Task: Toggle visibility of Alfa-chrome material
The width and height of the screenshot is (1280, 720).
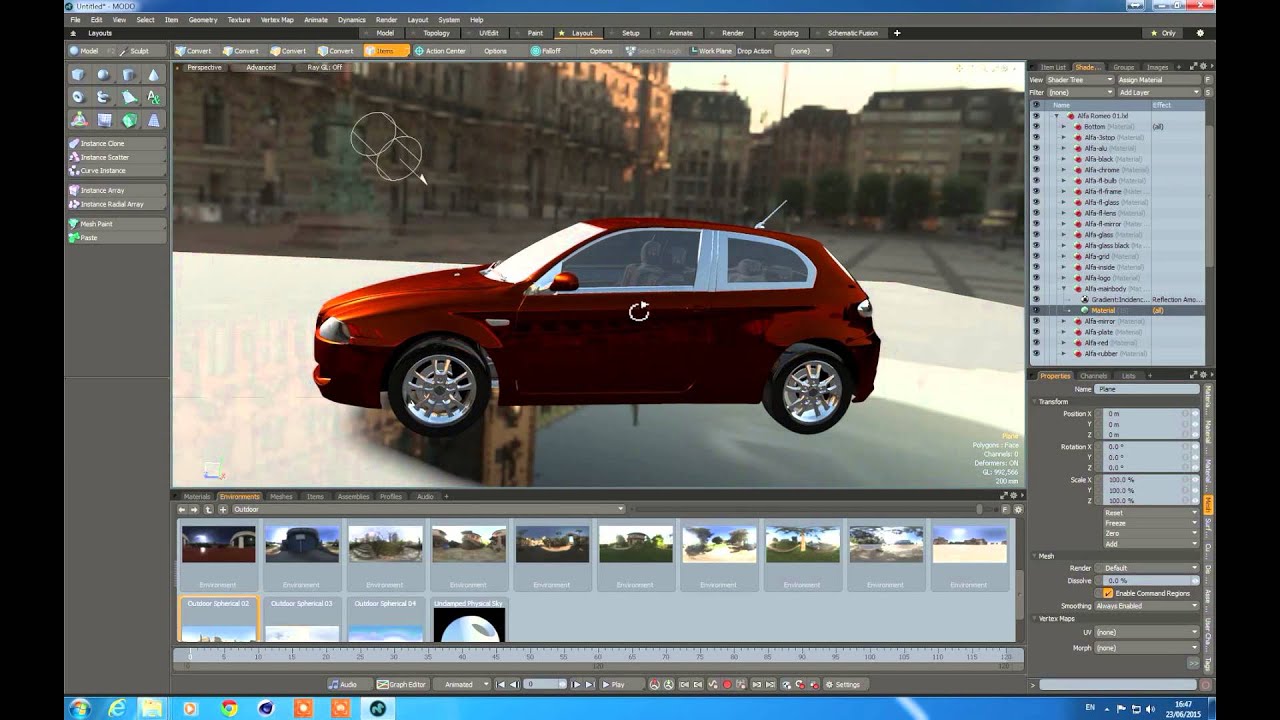Action: tap(1035, 170)
